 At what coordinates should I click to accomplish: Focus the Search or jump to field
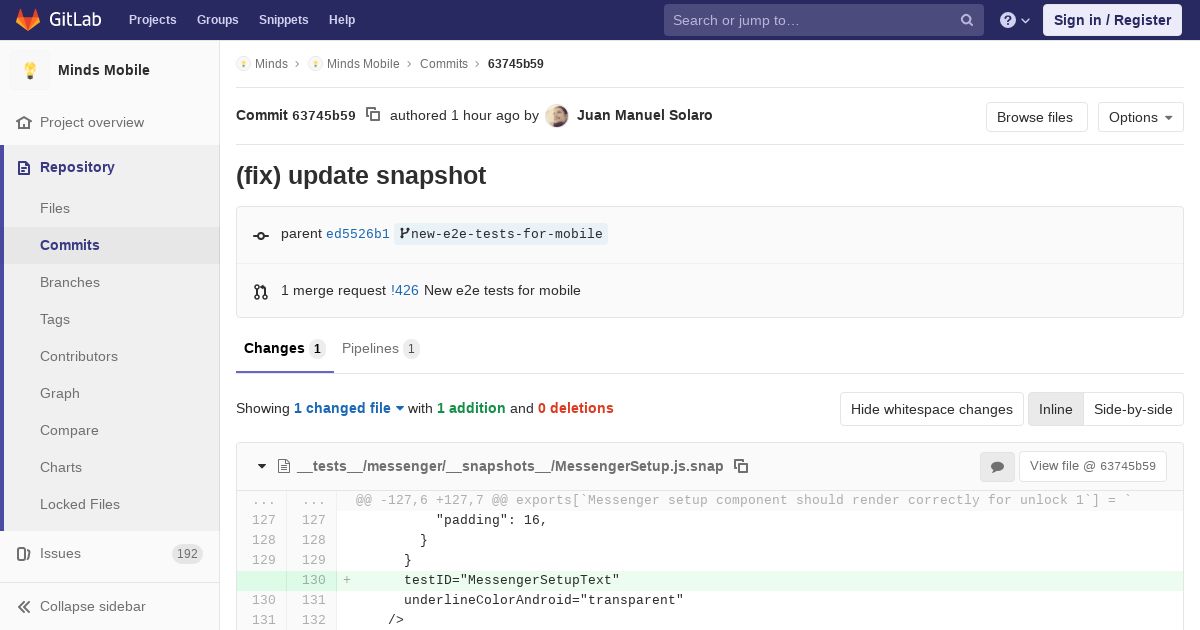click(x=824, y=20)
